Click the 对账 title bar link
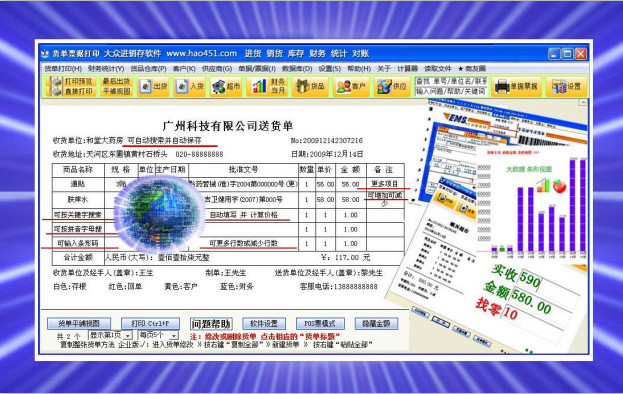The image size is (623, 394). [x=360, y=54]
